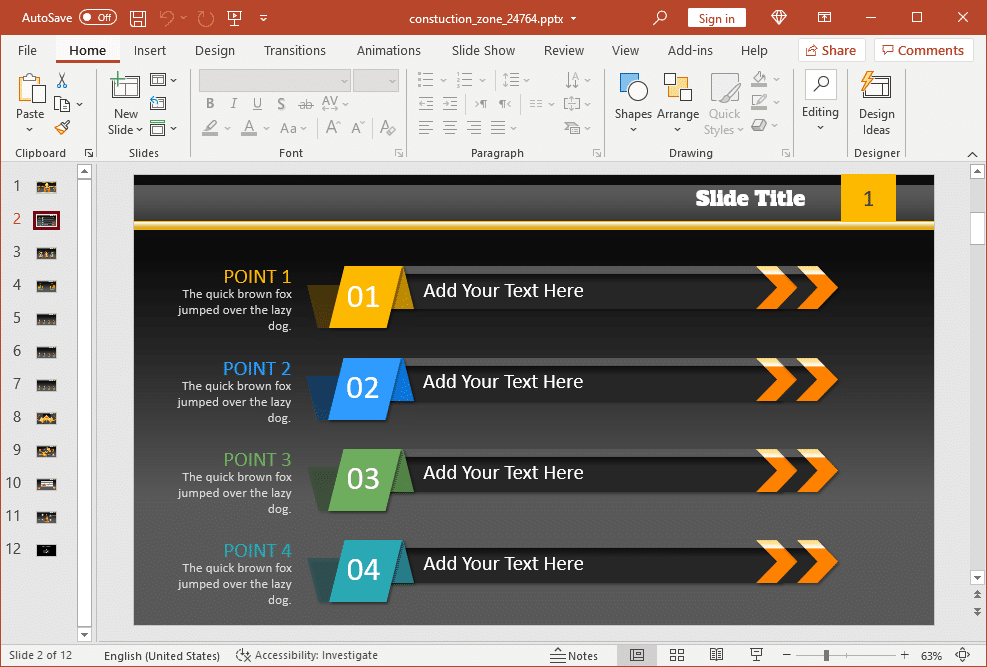Expand the Editing dropdown
The image size is (987, 667).
pos(820,98)
